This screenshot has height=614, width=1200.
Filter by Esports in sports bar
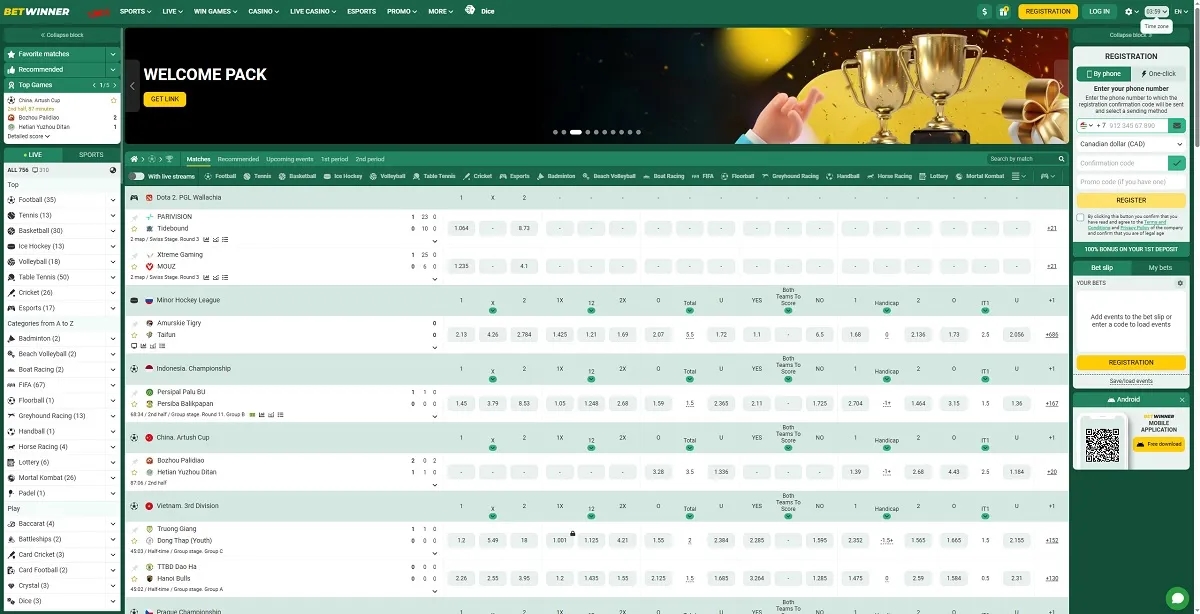[515, 176]
